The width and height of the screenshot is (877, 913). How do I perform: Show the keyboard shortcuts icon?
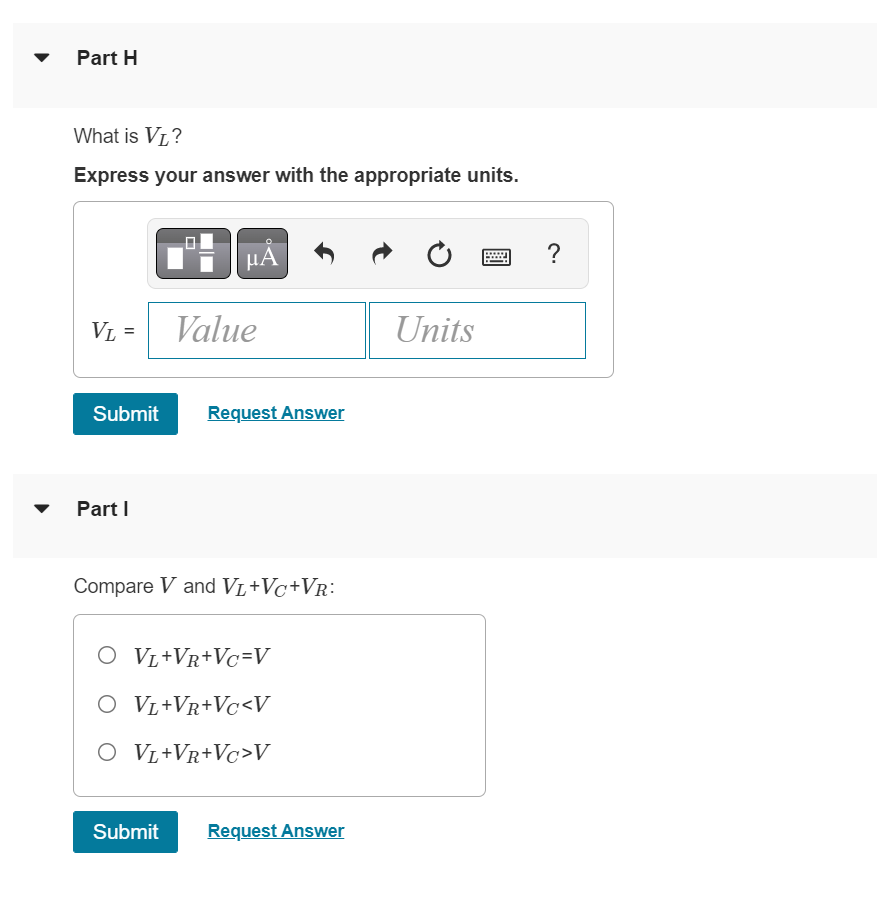pos(496,256)
